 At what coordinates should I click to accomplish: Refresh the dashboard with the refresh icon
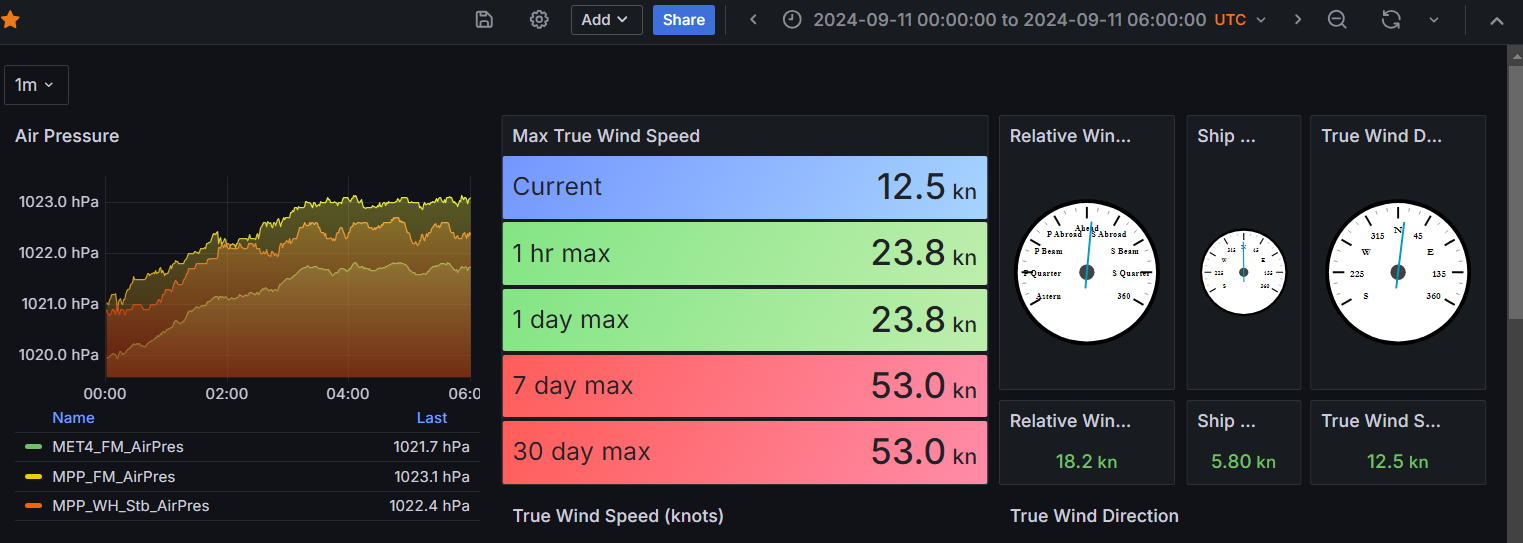[x=1391, y=19]
